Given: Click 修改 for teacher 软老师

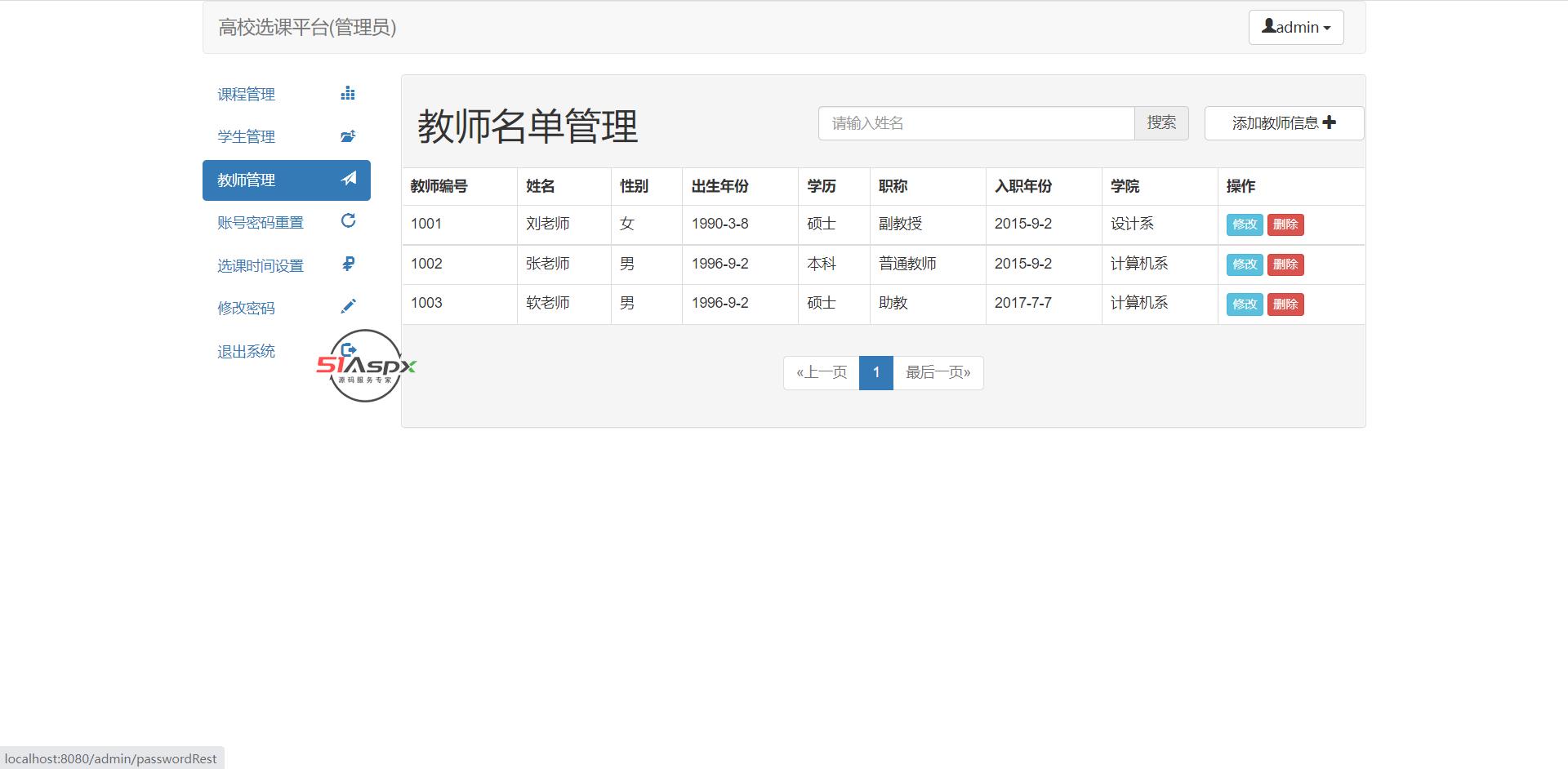Looking at the screenshot, I should pyautogui.click(x=1245, y=304).
